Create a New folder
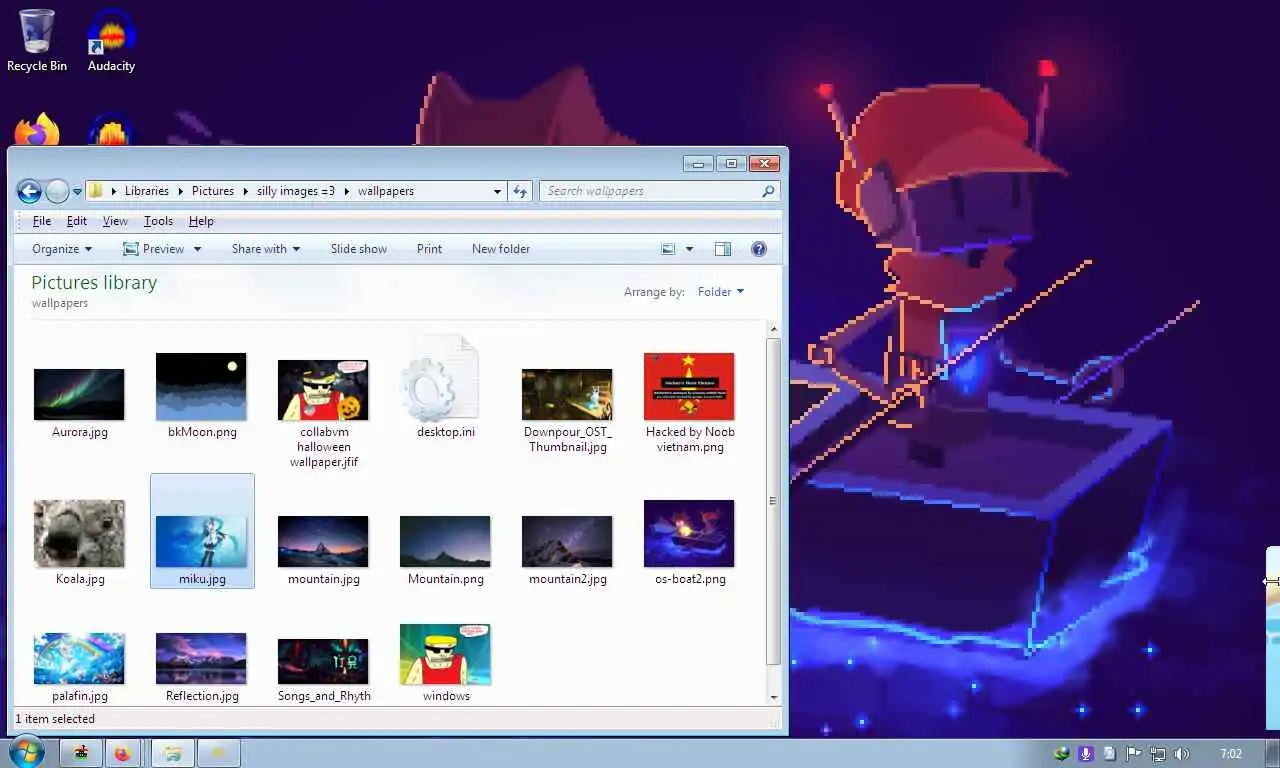Screen dimensions: 1280x768 501,249
